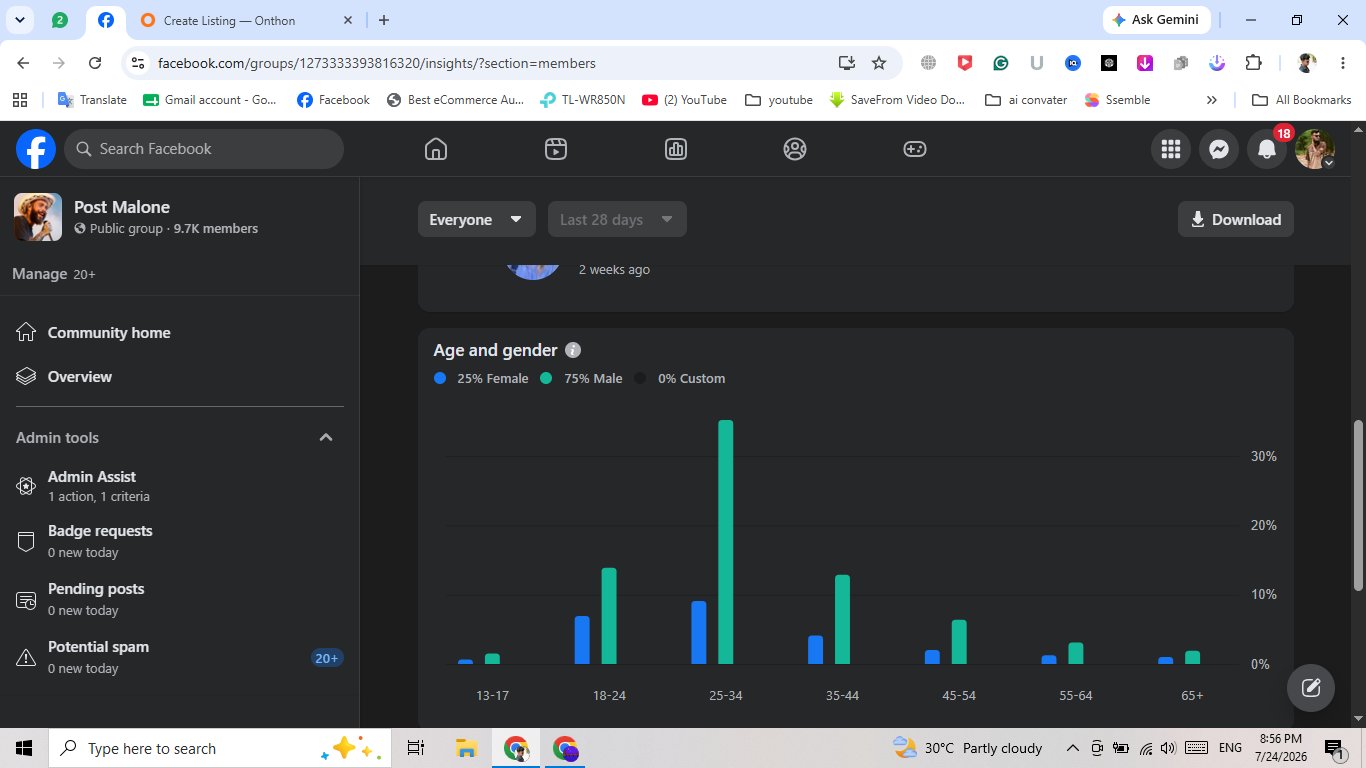Viewport: 1366px width, 768px height.
Task: Switch to the green tab with 2 badge
Action: (60, 20)
